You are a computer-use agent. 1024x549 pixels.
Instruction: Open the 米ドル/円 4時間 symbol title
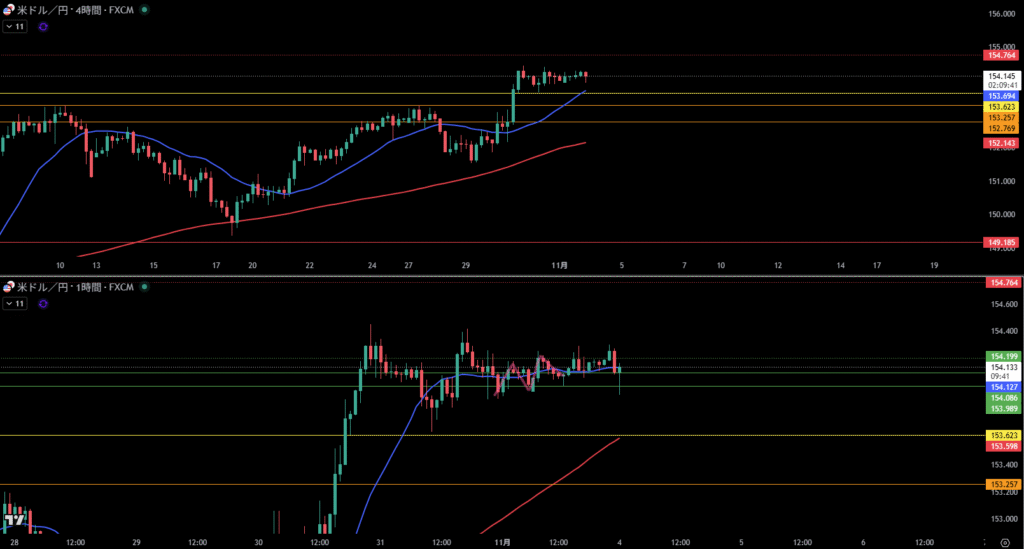[72, 9]
